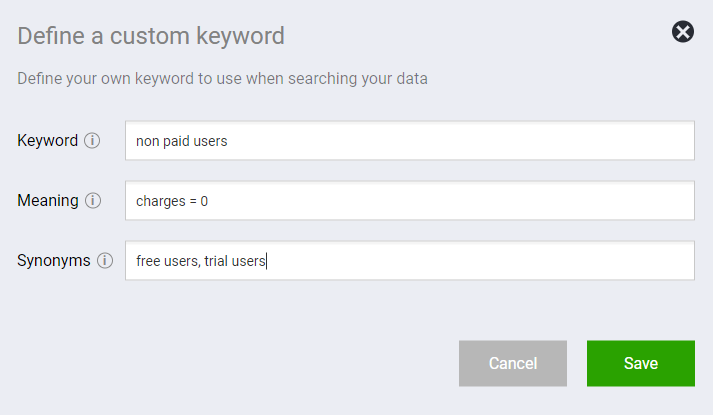Click the Keyword field label
The width and height of the screenshot is (713, 415).
tap(48, 140)
